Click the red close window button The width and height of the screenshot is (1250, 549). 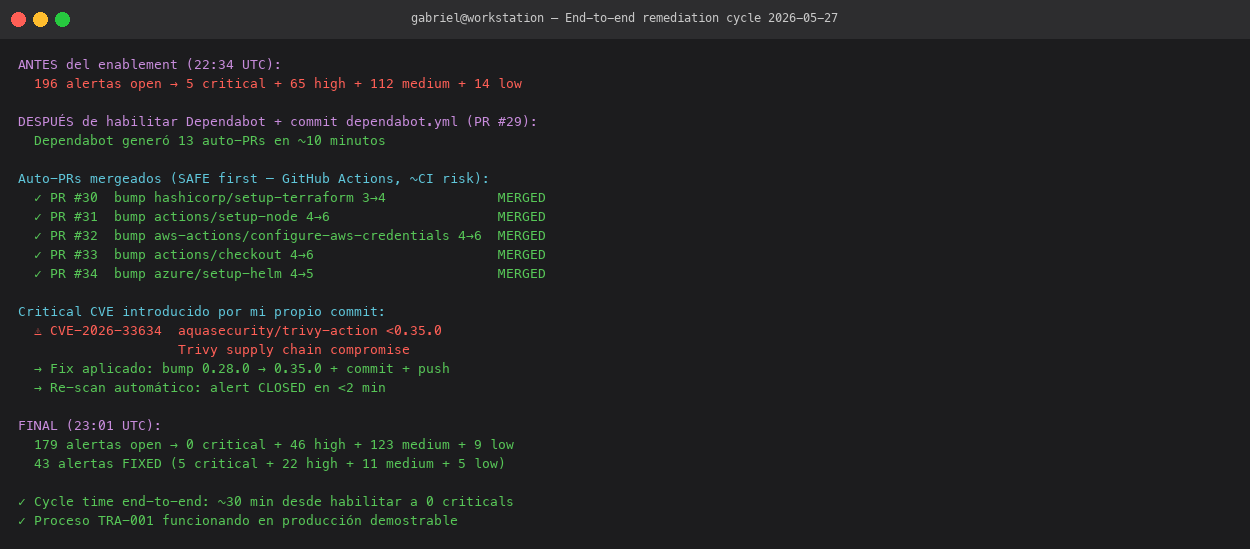tap(18, 19)
